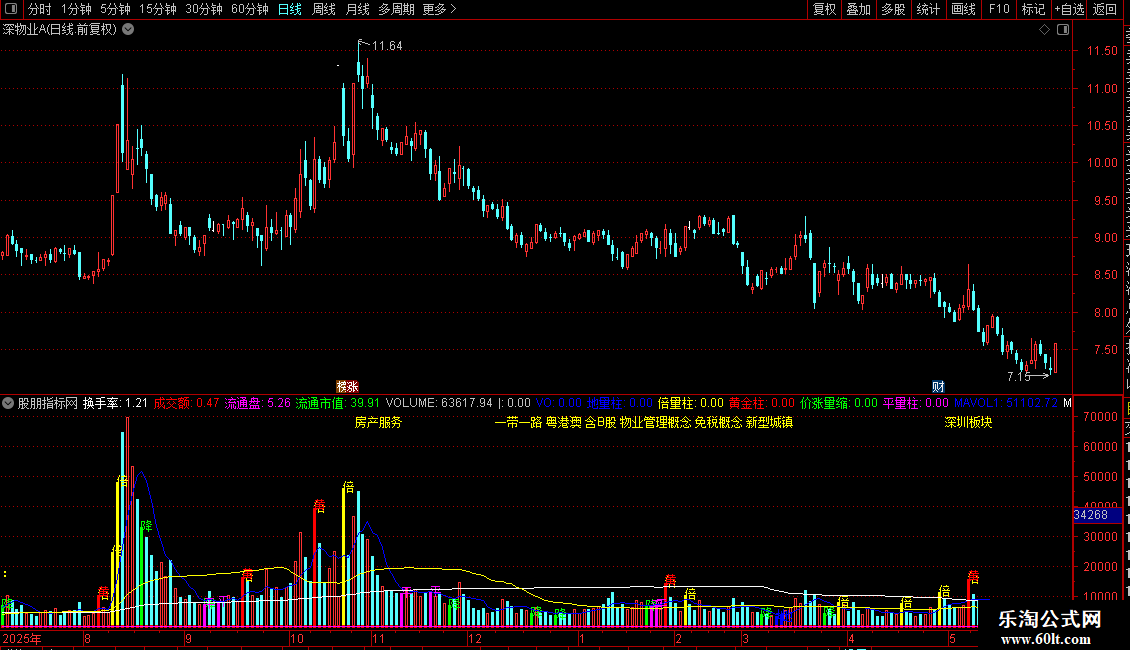
Task: Click the 财 marker below the chart
Action: coord(938,387)
